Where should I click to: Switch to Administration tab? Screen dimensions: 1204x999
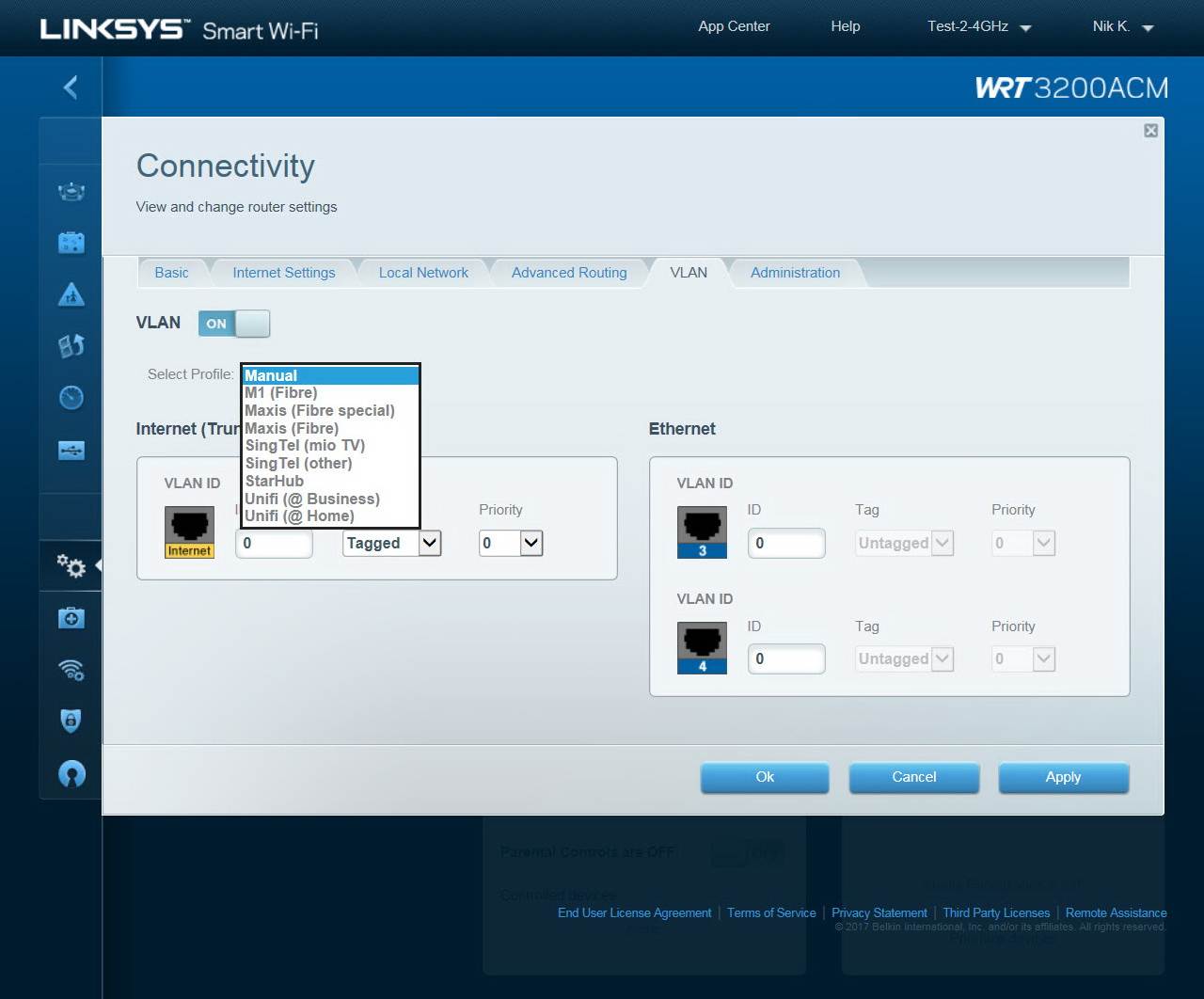coord(796,273)
